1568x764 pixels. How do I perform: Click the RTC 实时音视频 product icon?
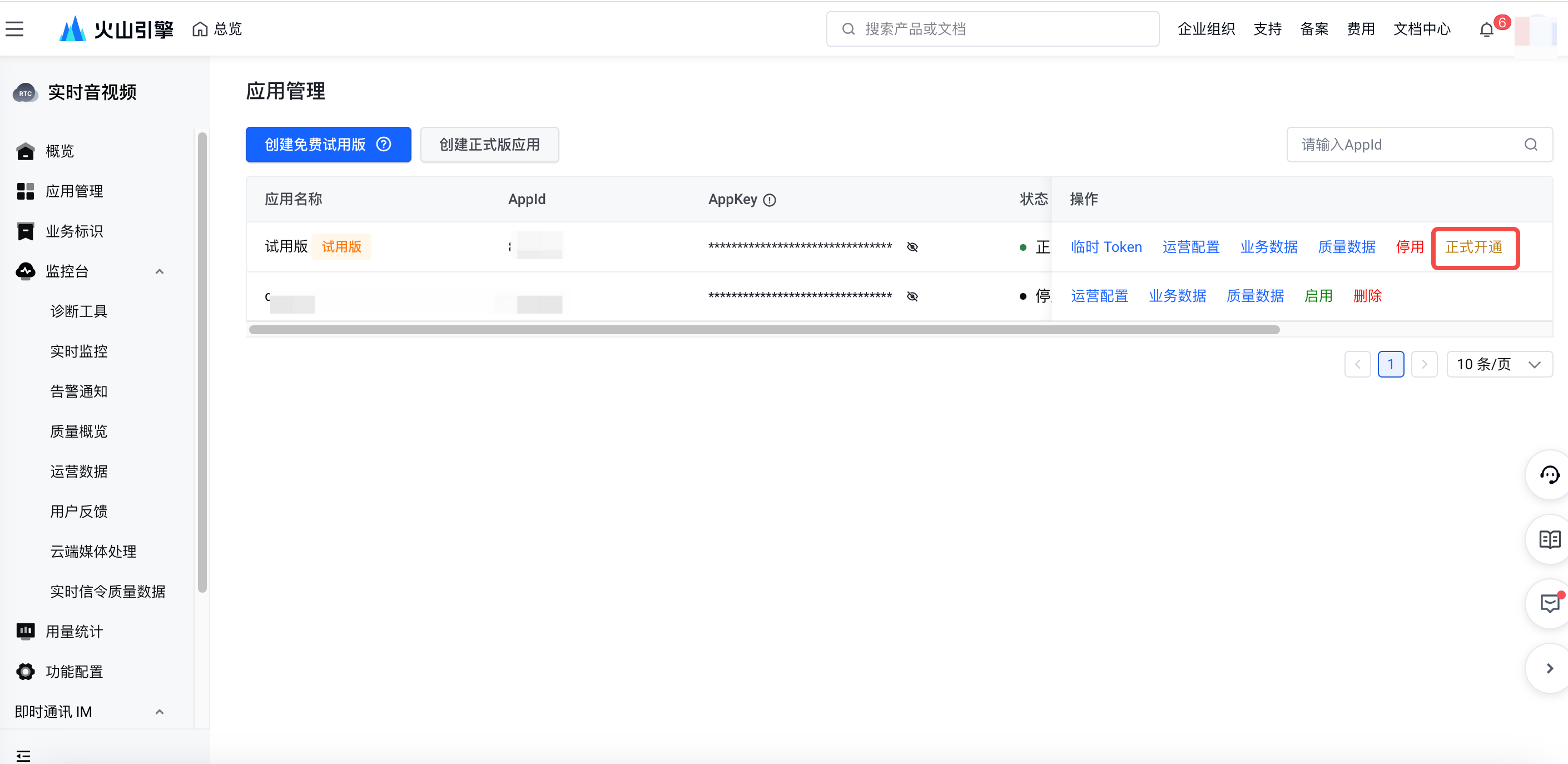[x=25, y=92]
